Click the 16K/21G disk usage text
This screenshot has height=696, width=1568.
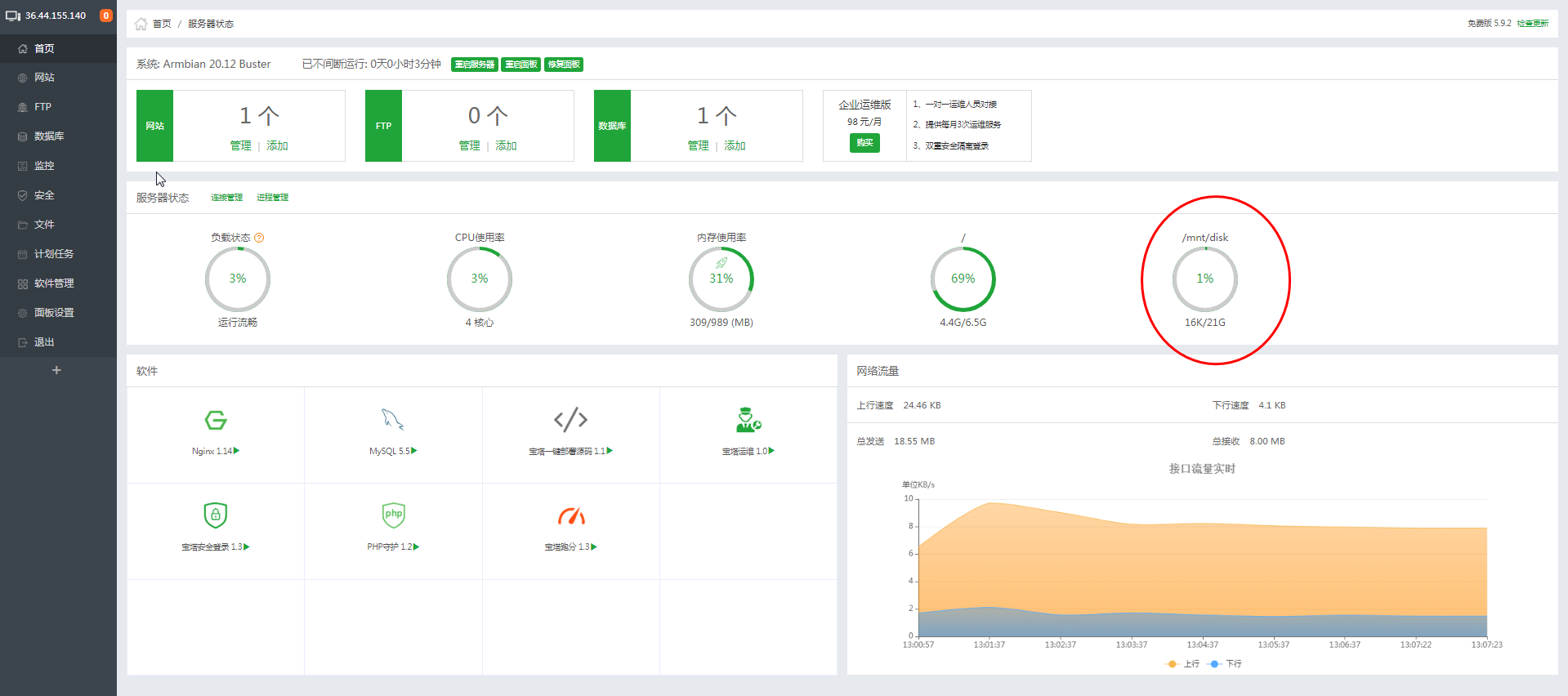point(1205,323)
